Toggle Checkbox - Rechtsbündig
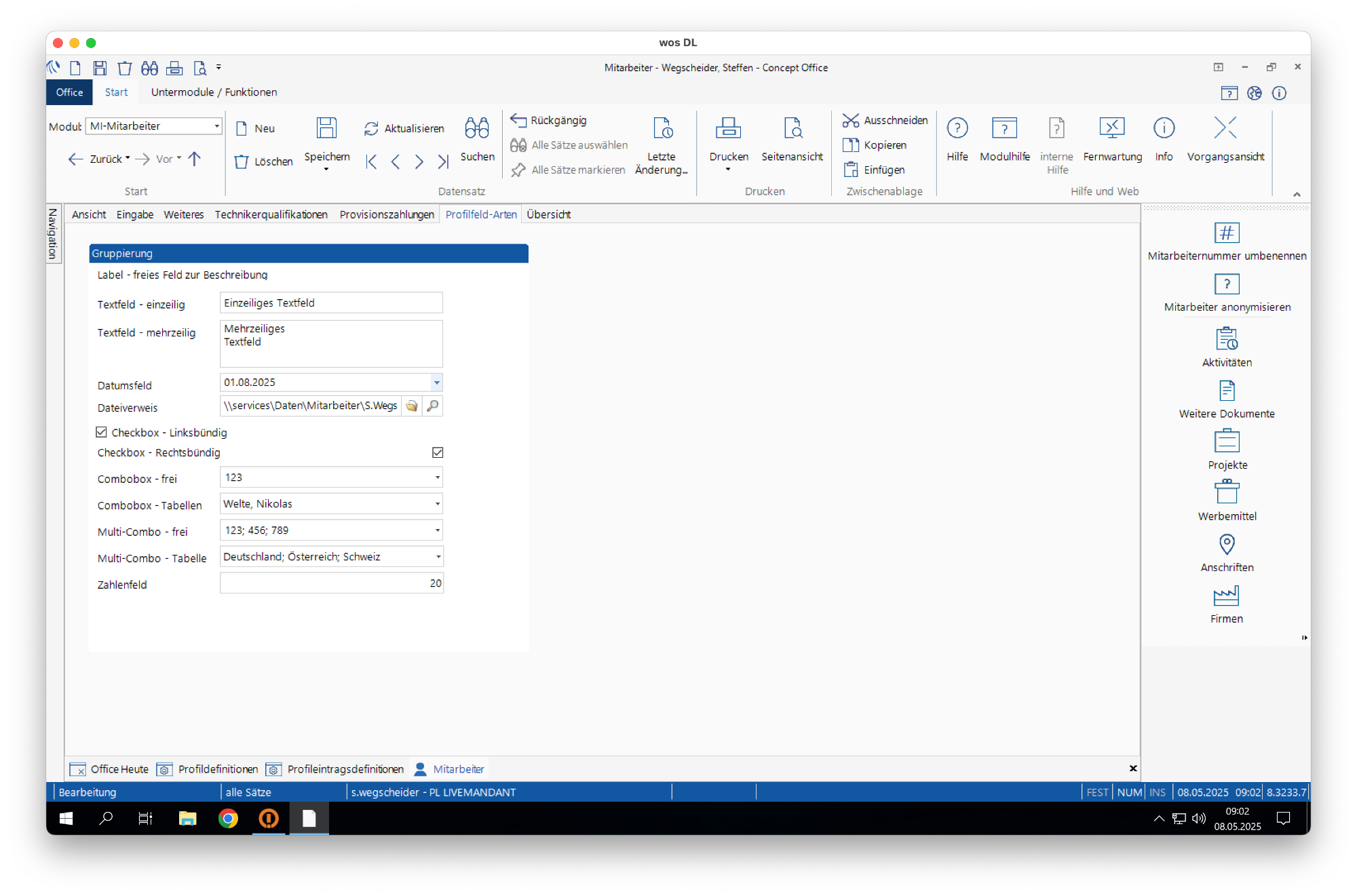Viewport: 1357px width, 896px height. pyautogui.click(x=438, y=452)
